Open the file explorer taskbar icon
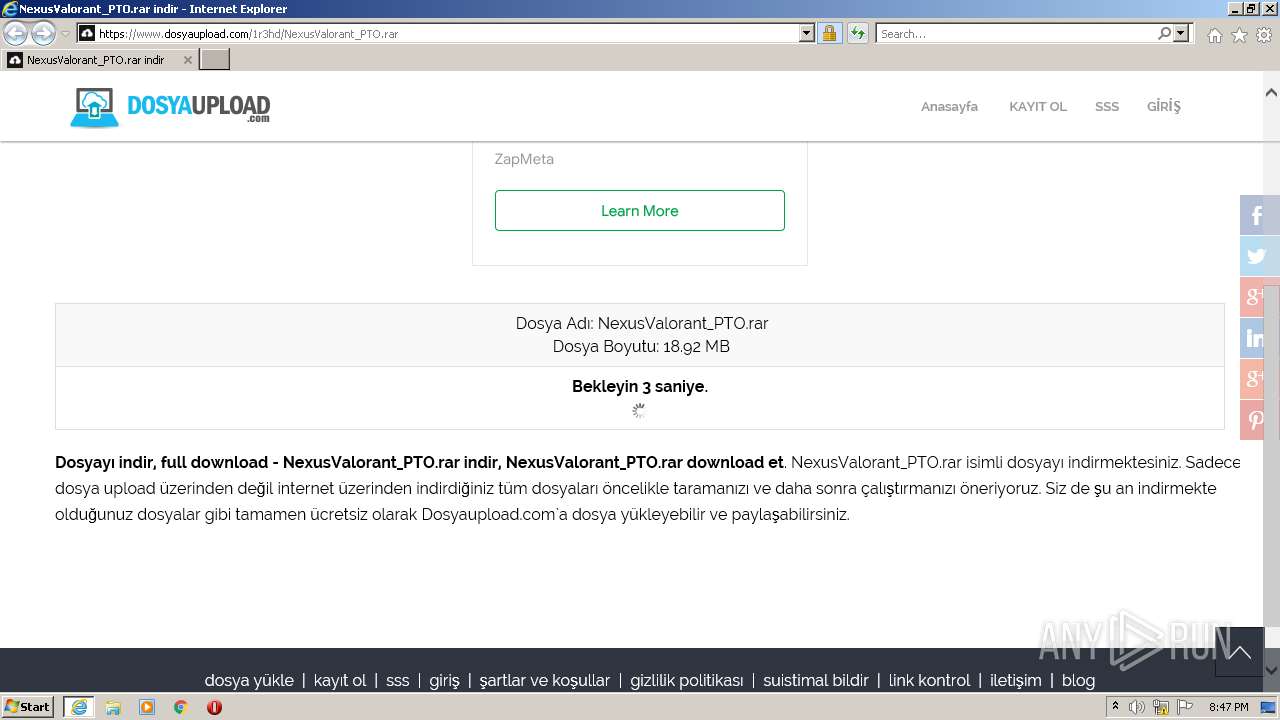1280x720 pixels. tap(113, 707)
